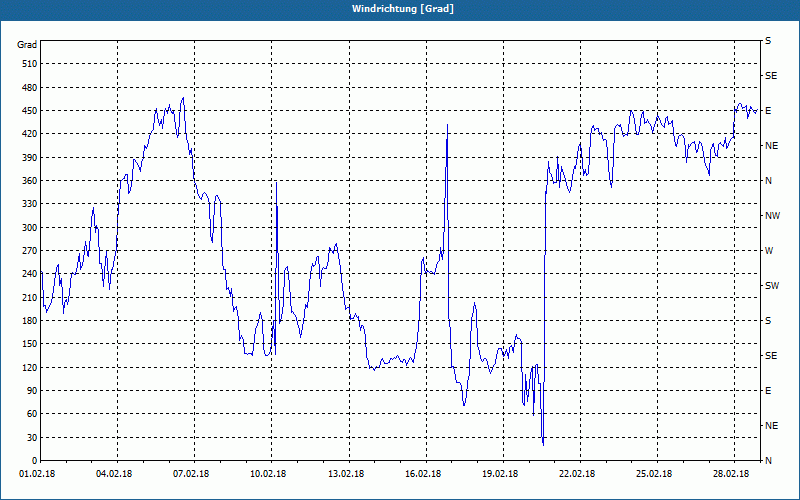Click the 10.02.18 date label
Screen dimensions: 800x500
[268, 474]
